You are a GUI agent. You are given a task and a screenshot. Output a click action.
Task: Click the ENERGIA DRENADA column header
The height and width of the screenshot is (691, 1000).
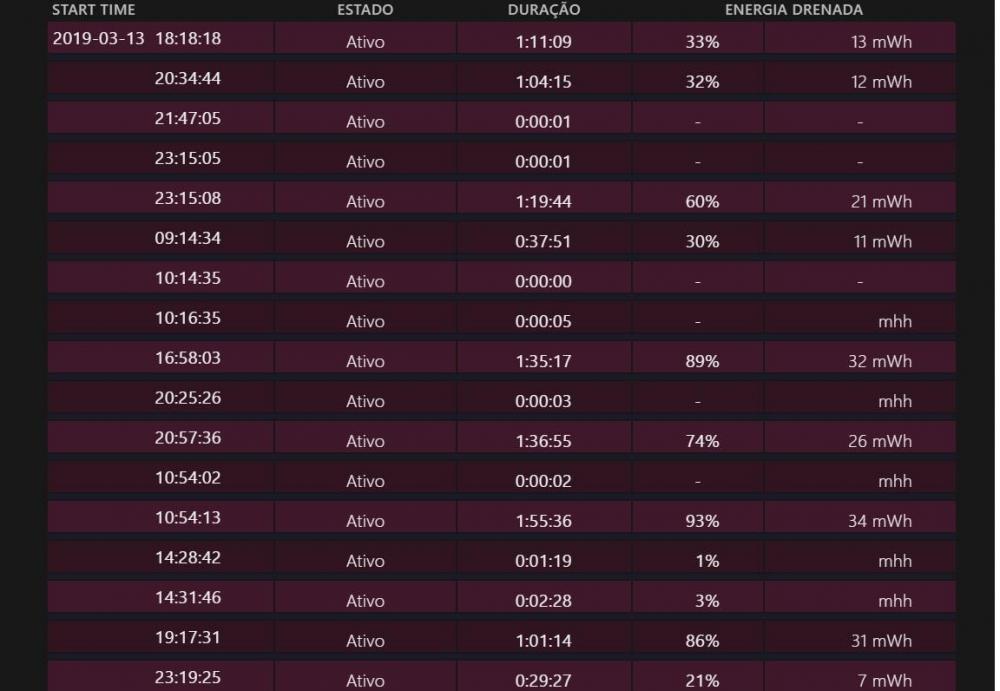tap(793, 10)
